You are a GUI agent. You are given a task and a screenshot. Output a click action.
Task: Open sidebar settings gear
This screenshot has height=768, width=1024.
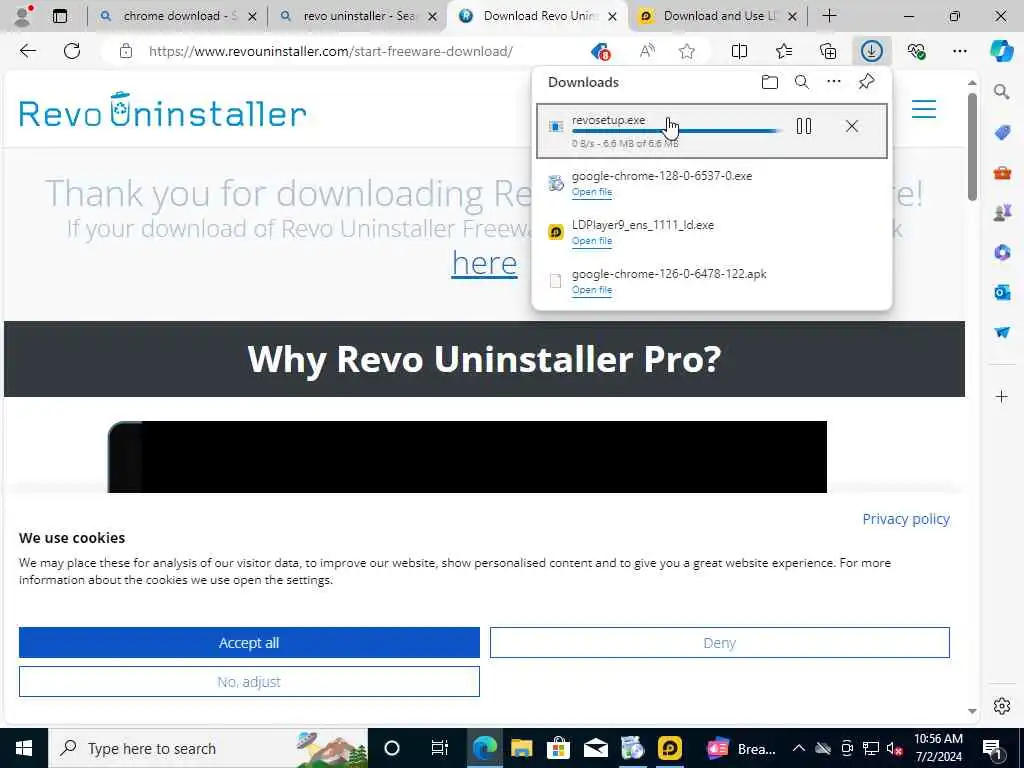[x=1002, y=706]
